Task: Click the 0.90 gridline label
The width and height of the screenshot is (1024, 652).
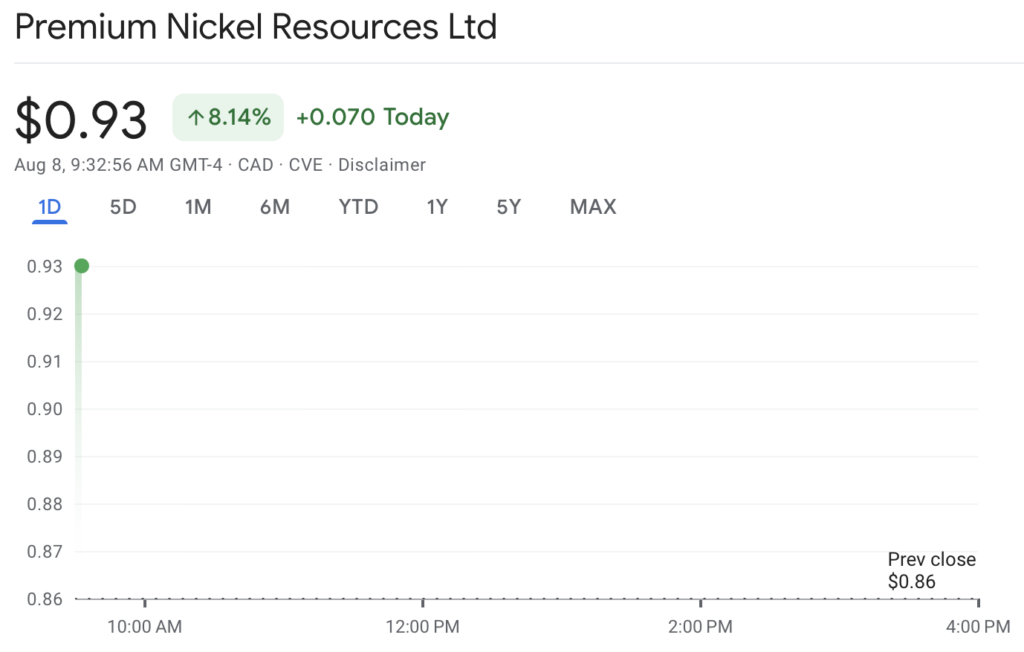Action: pyautogui.click(x=44, y=409)
